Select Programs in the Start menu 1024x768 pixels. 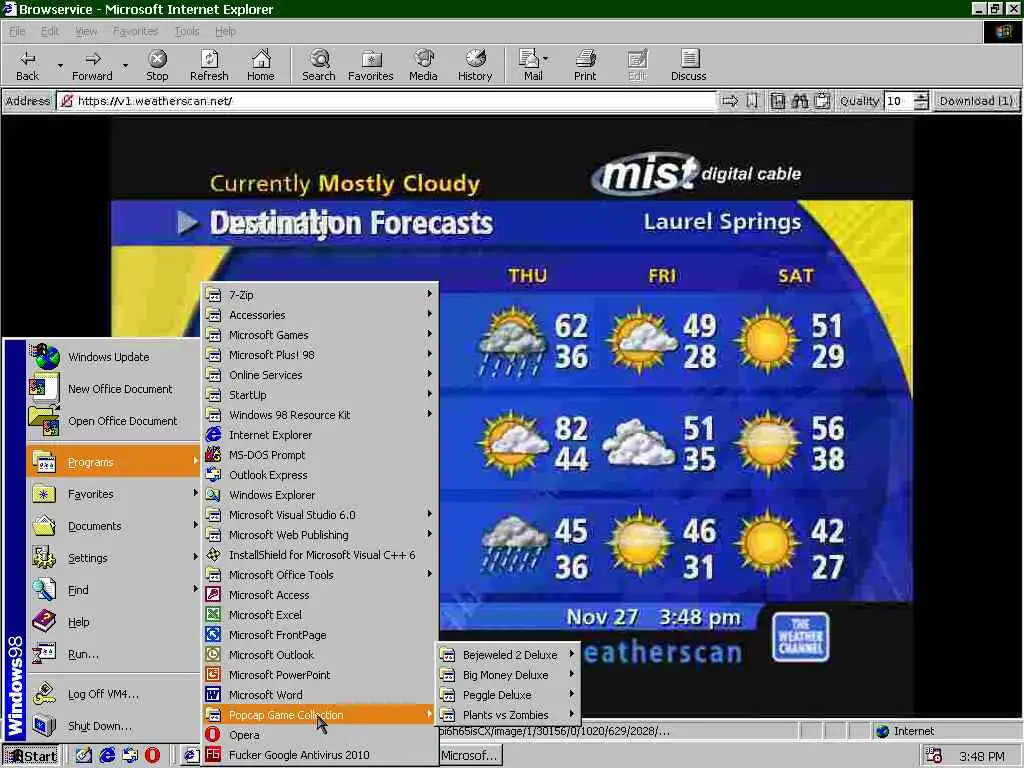click(x=114, y=462)
